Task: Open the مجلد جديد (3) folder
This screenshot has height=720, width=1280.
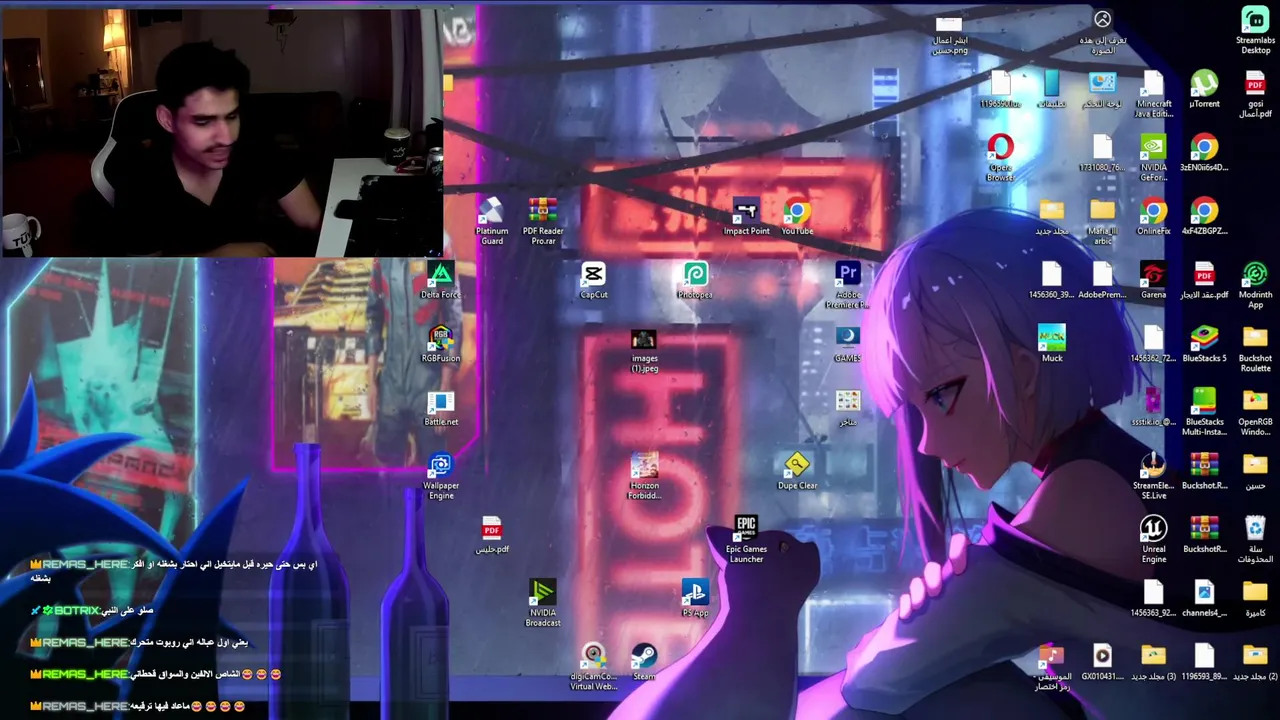Action: pos(1153,662)
